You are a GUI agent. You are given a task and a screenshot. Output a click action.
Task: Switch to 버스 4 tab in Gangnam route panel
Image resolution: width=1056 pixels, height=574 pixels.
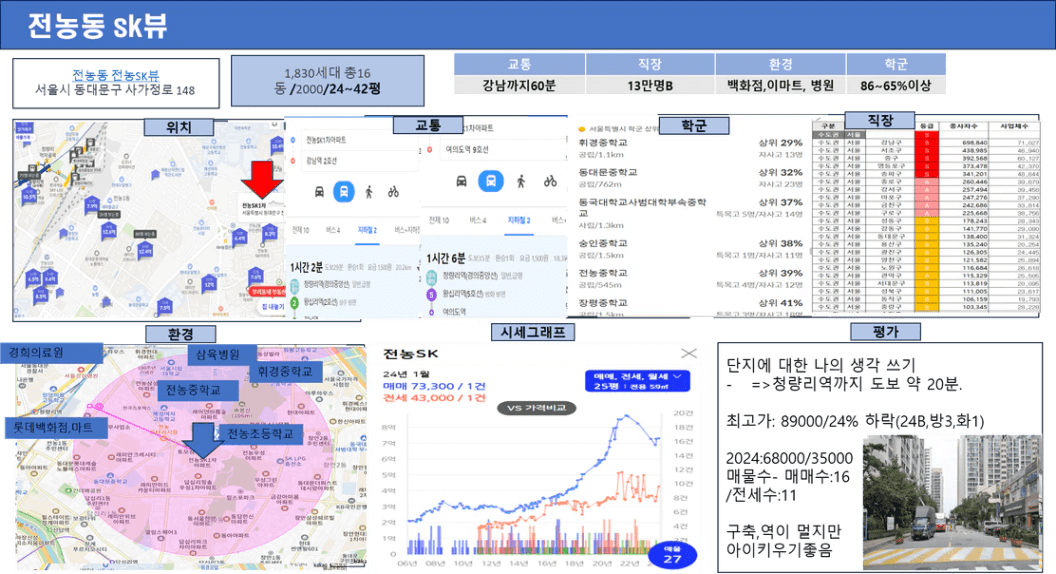pyautogui.click(x=333, y=230)
